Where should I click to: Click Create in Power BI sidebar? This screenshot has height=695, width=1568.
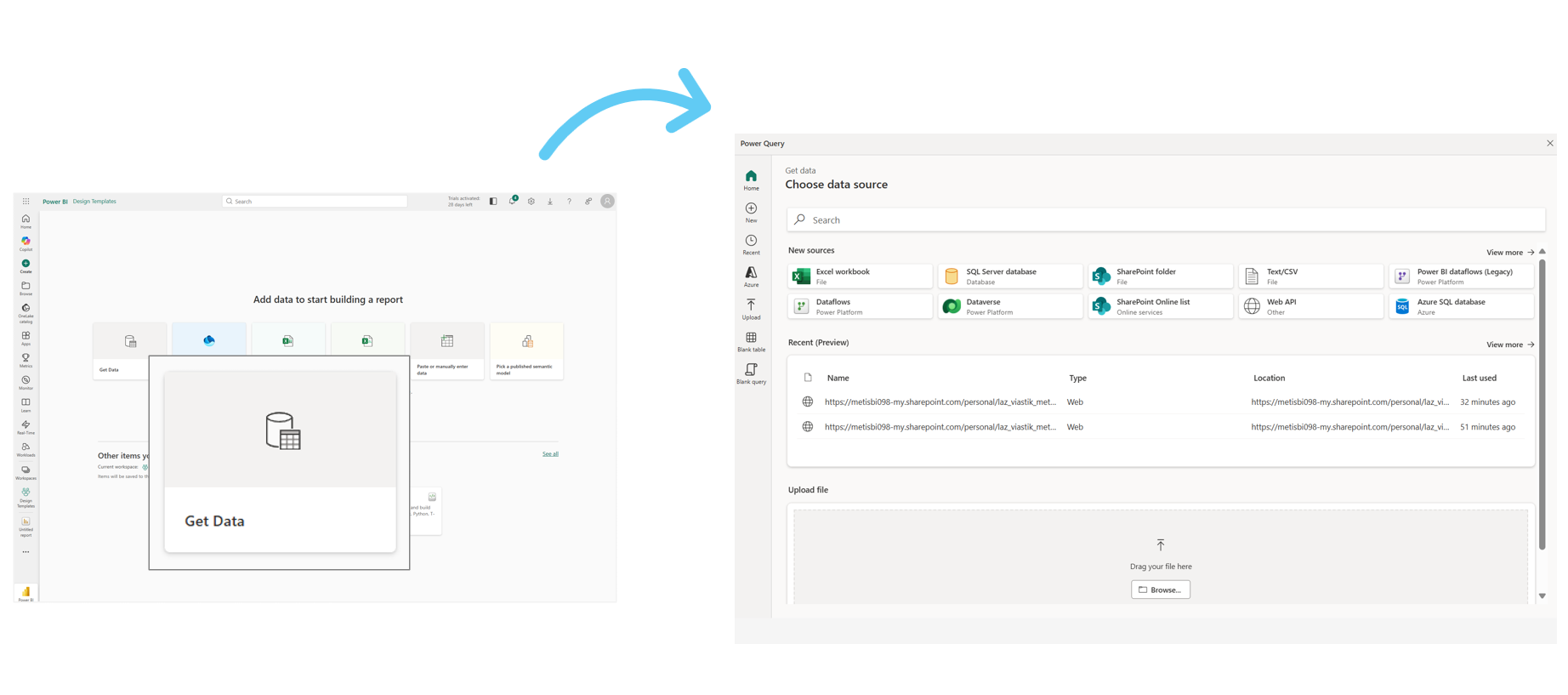[x=26, y=266]
